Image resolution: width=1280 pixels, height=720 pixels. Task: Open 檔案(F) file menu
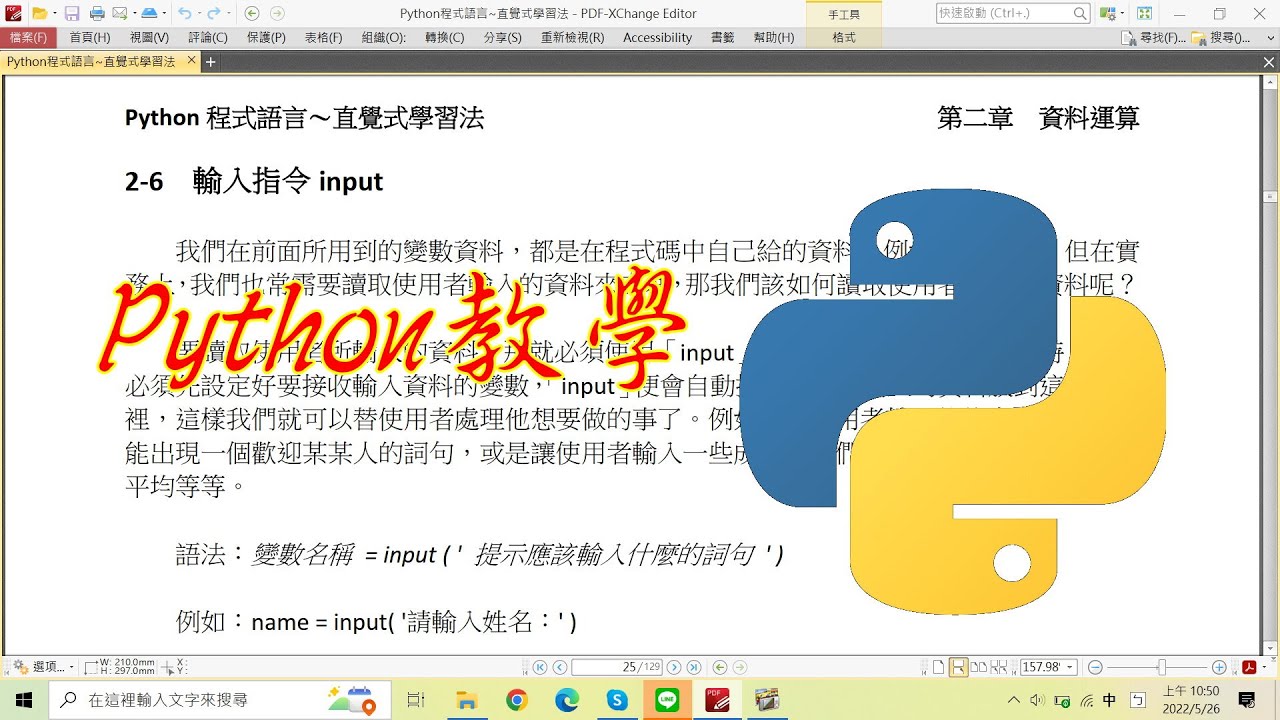coord(28,37)
